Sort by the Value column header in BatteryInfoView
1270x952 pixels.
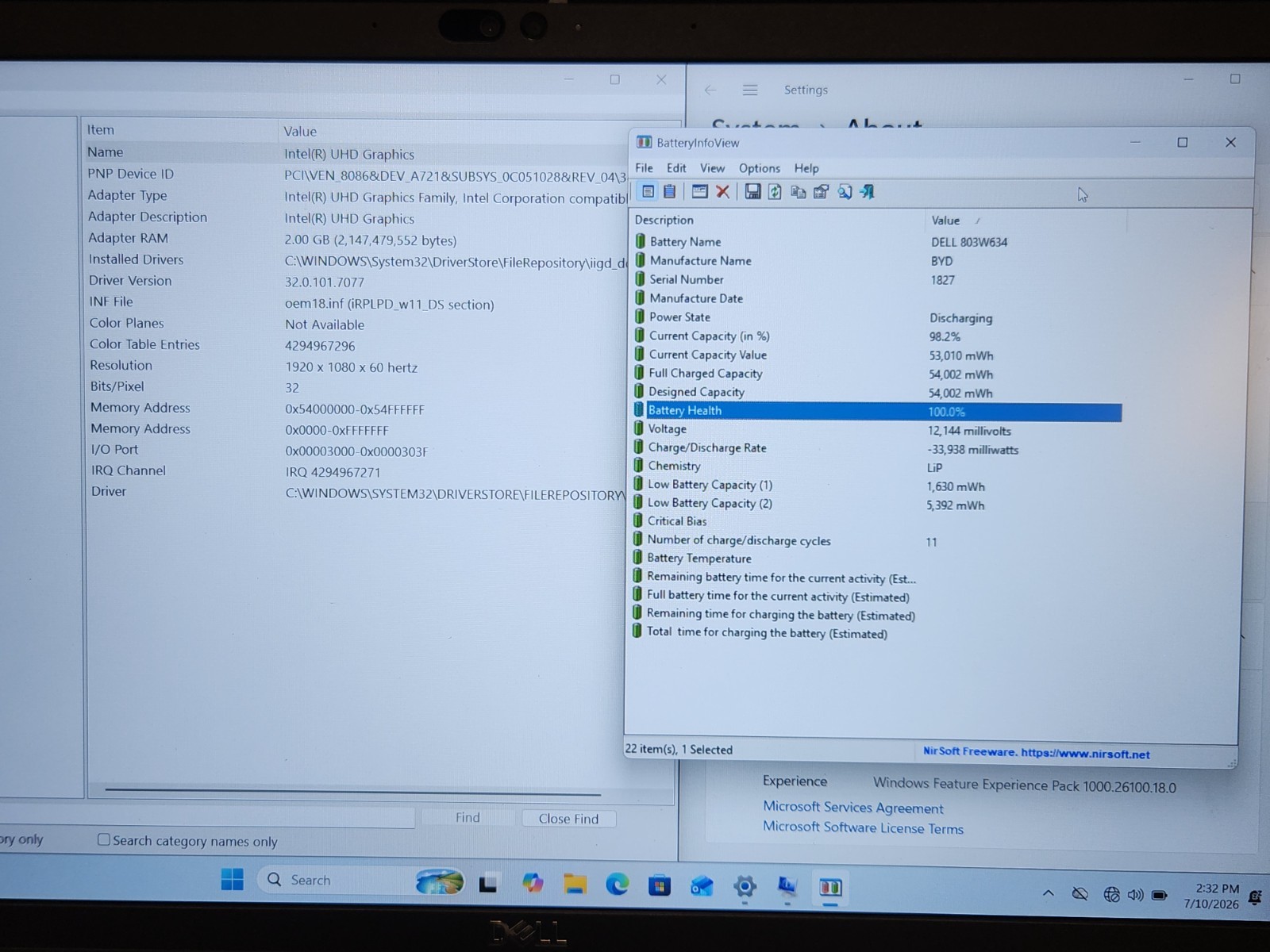(x=1026, y=221)
